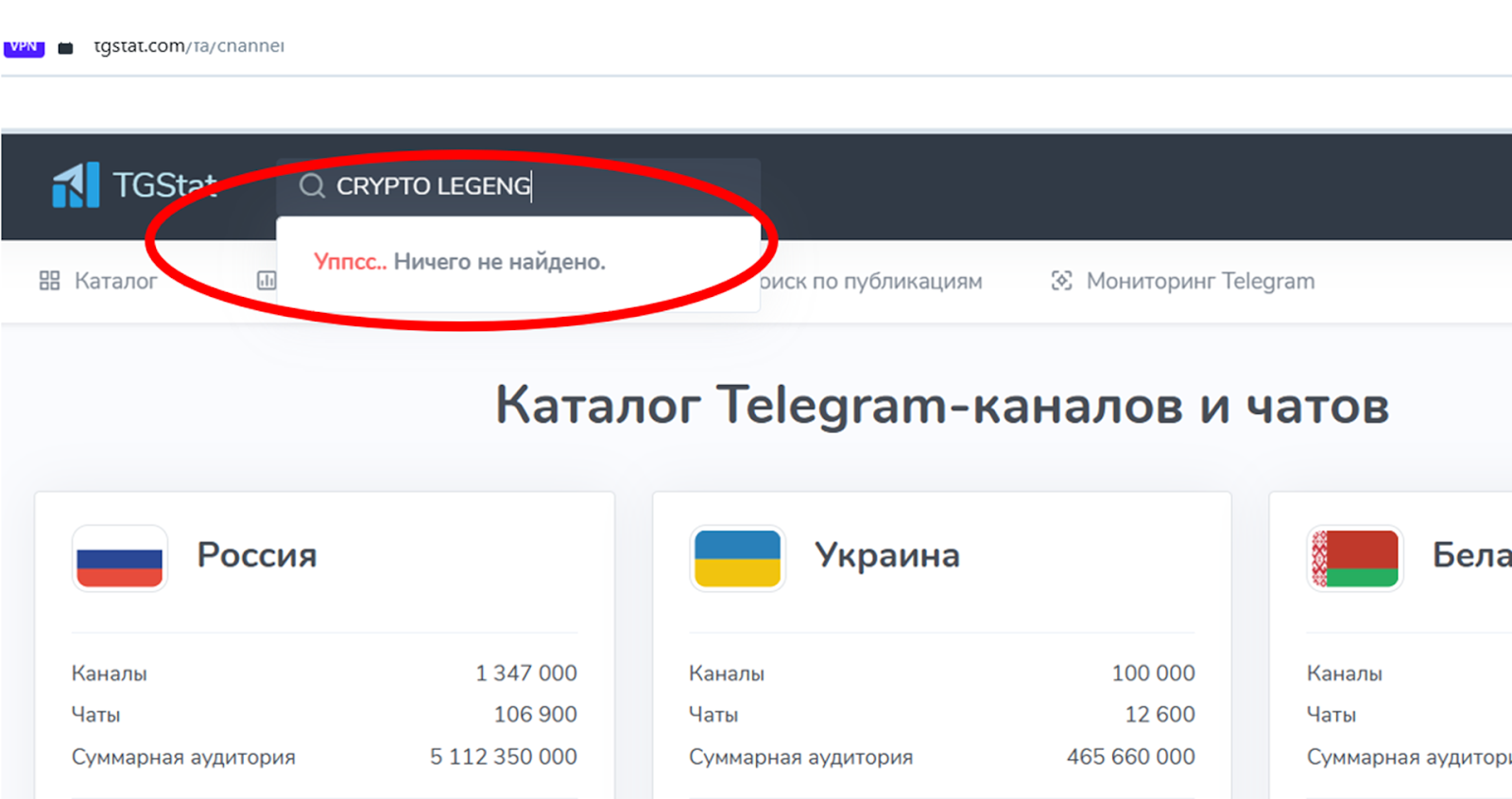
Task: Open Поиск по публикациям menu item
Action: [x=870, y=281]
